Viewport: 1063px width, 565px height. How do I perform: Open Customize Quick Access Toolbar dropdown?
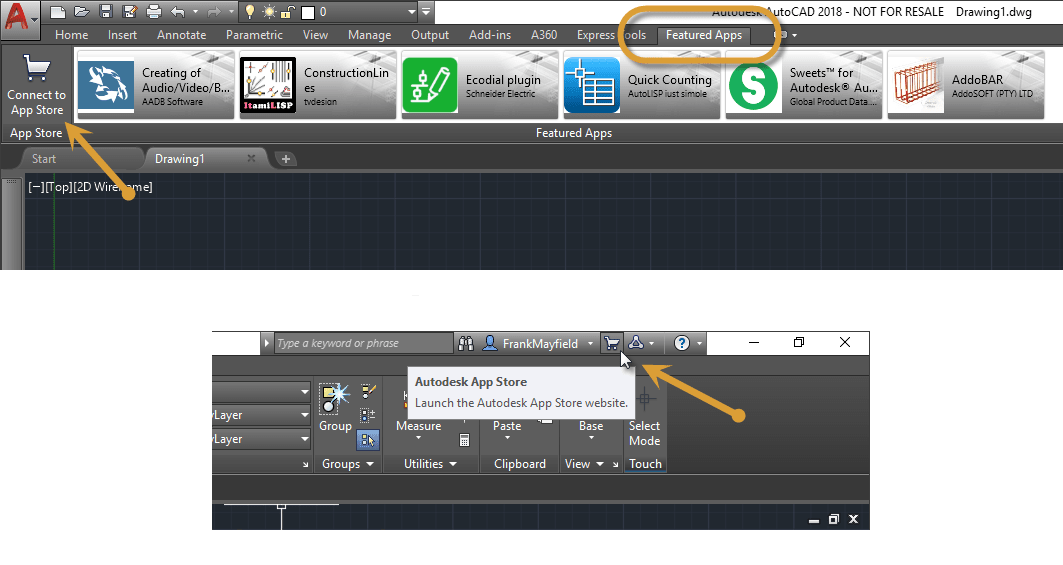click(x=426, y=12)
